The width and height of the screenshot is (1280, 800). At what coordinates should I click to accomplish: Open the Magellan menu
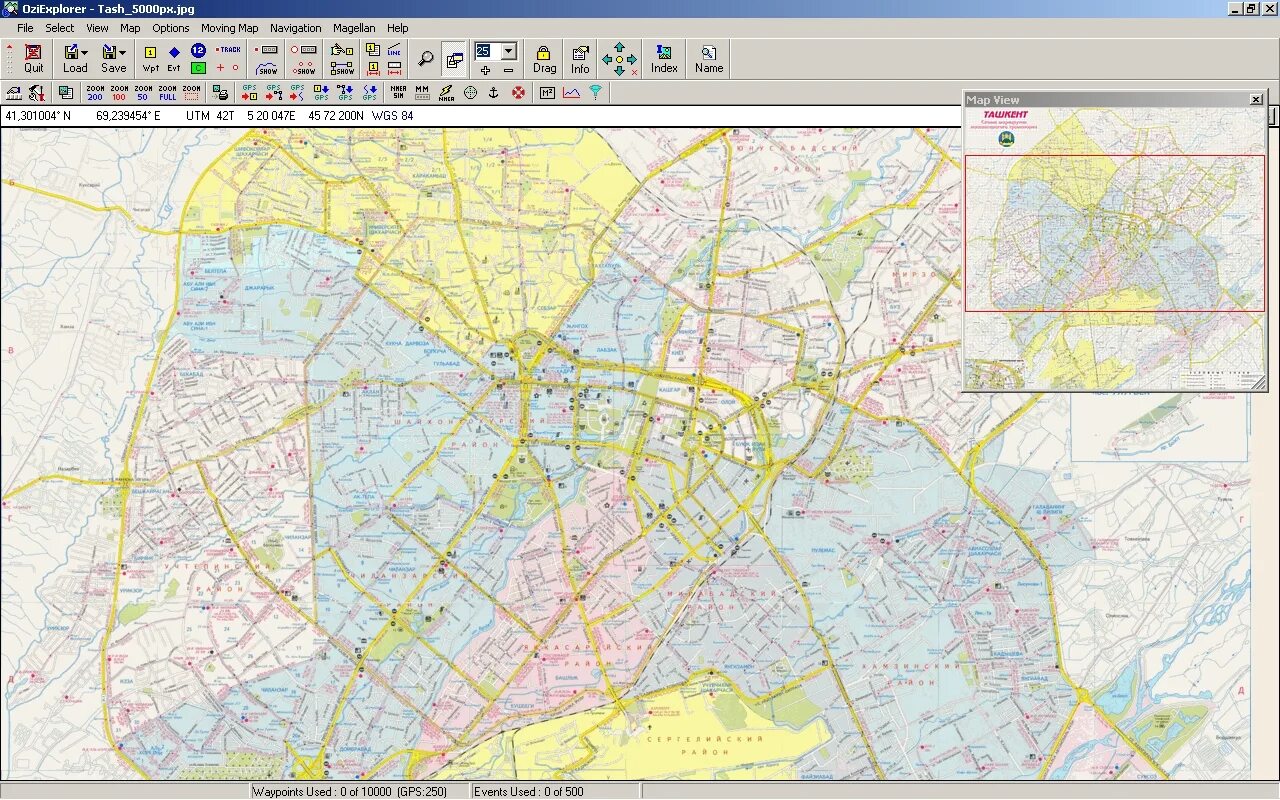[354, 28]
